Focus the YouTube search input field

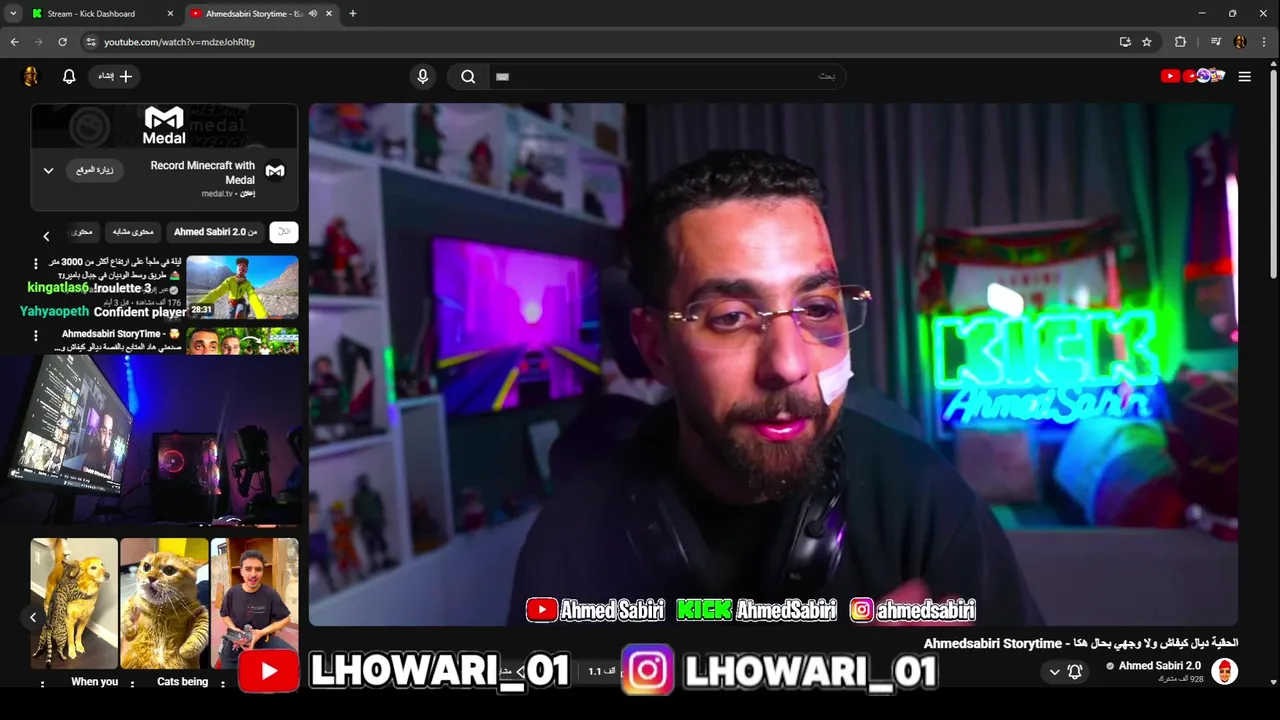tap(666, 76)
